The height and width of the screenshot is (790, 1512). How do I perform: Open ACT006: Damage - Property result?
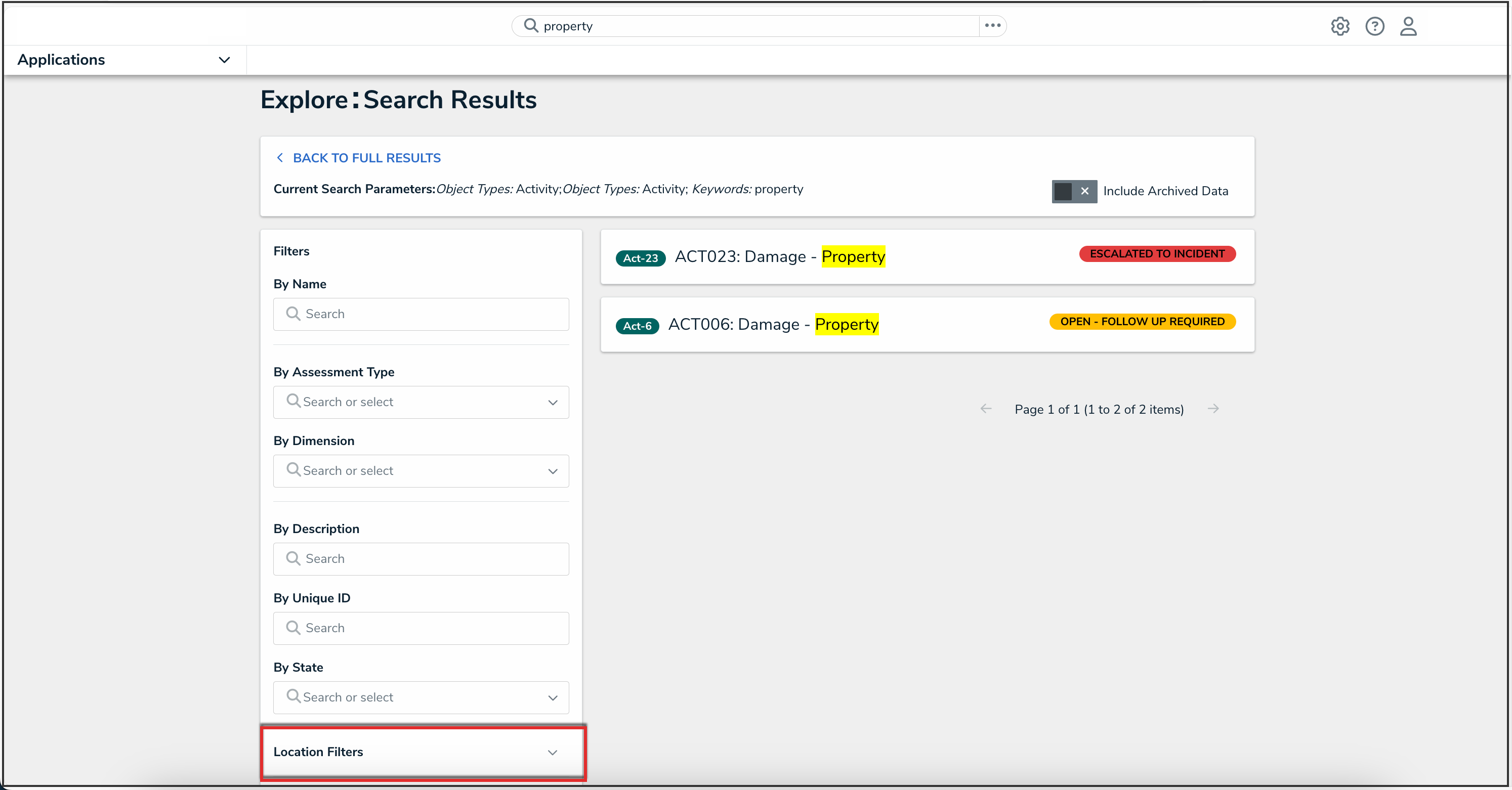coord(773,324)
